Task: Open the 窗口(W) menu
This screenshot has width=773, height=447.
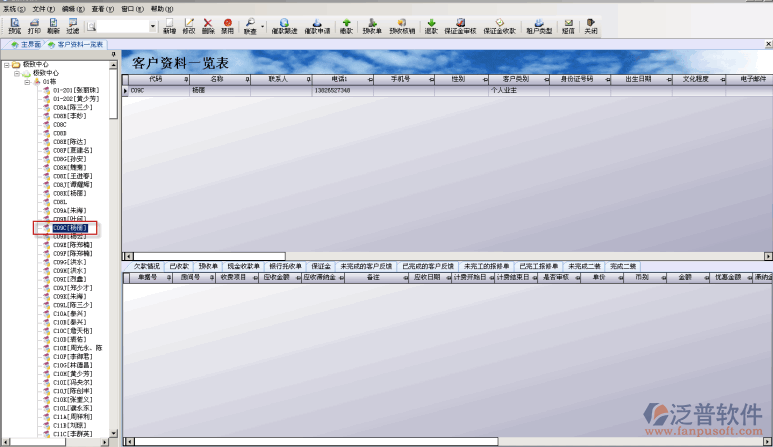Action: coord(132,9)
